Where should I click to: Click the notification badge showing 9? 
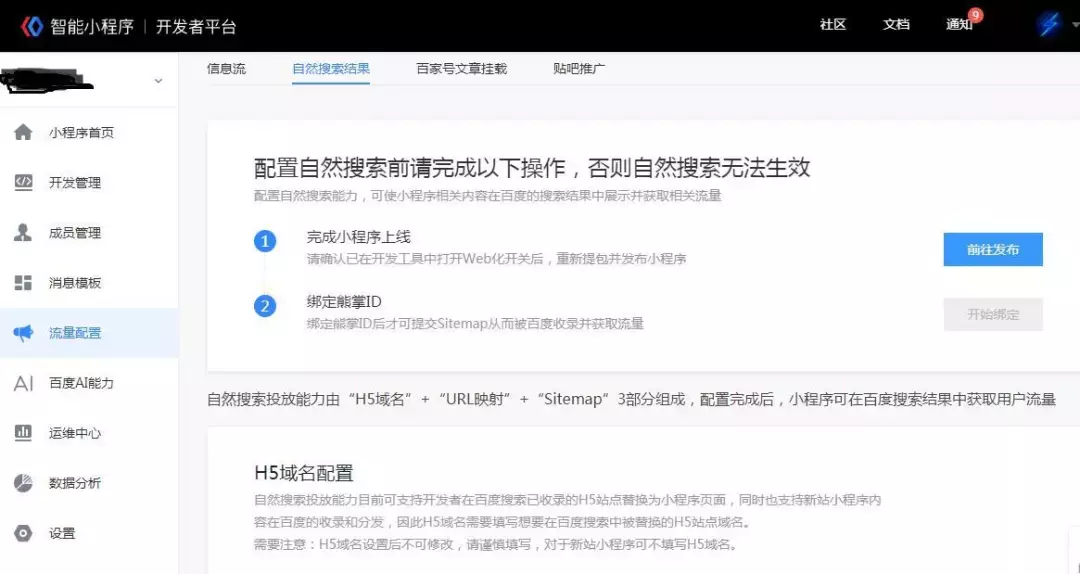tap(975, 15)
